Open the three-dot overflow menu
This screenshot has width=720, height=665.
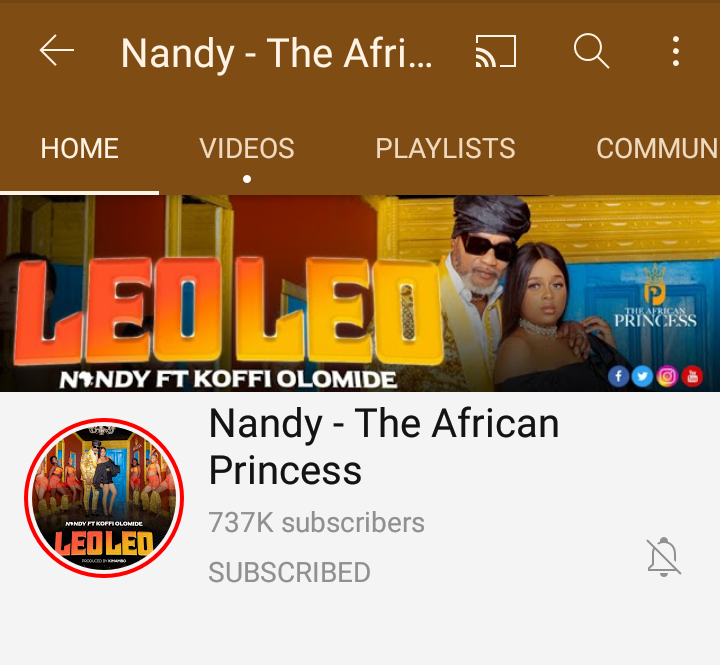pos(675,51)
